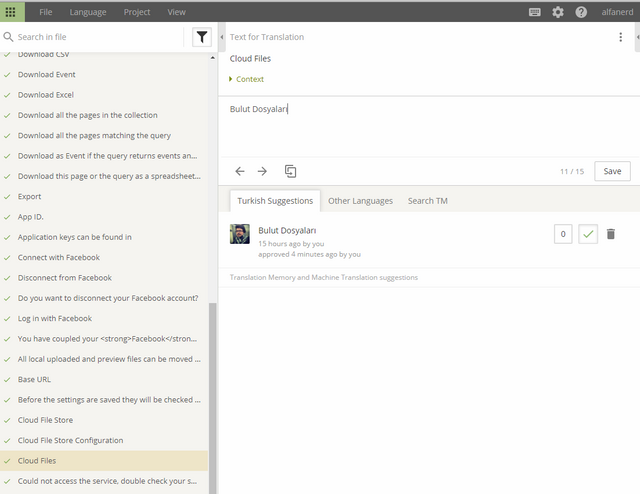Image resolution: width=640 pixels, height=494 pixels.
Task: Delete Bulut Dosyaları suggestion trash icon
Action: click(611, 234)
